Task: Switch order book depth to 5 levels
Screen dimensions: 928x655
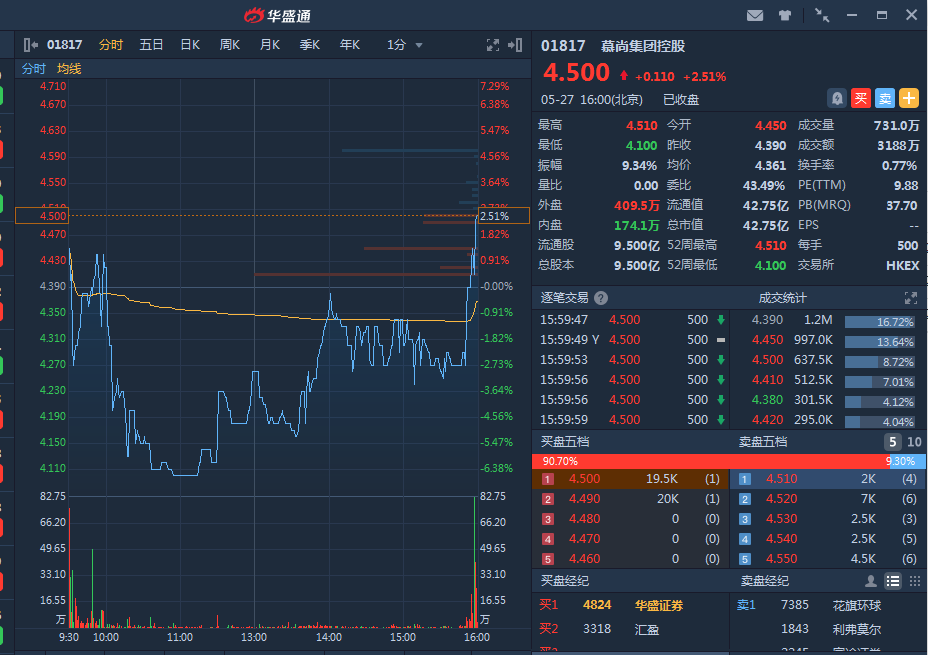Action: 892,442
